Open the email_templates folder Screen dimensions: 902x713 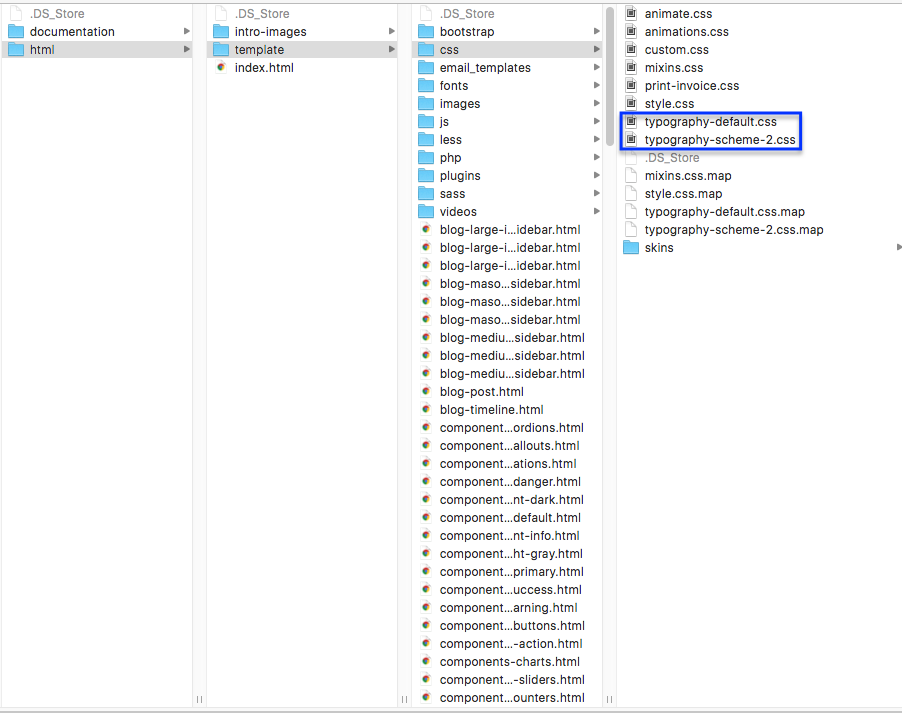[x=485, y=68]
